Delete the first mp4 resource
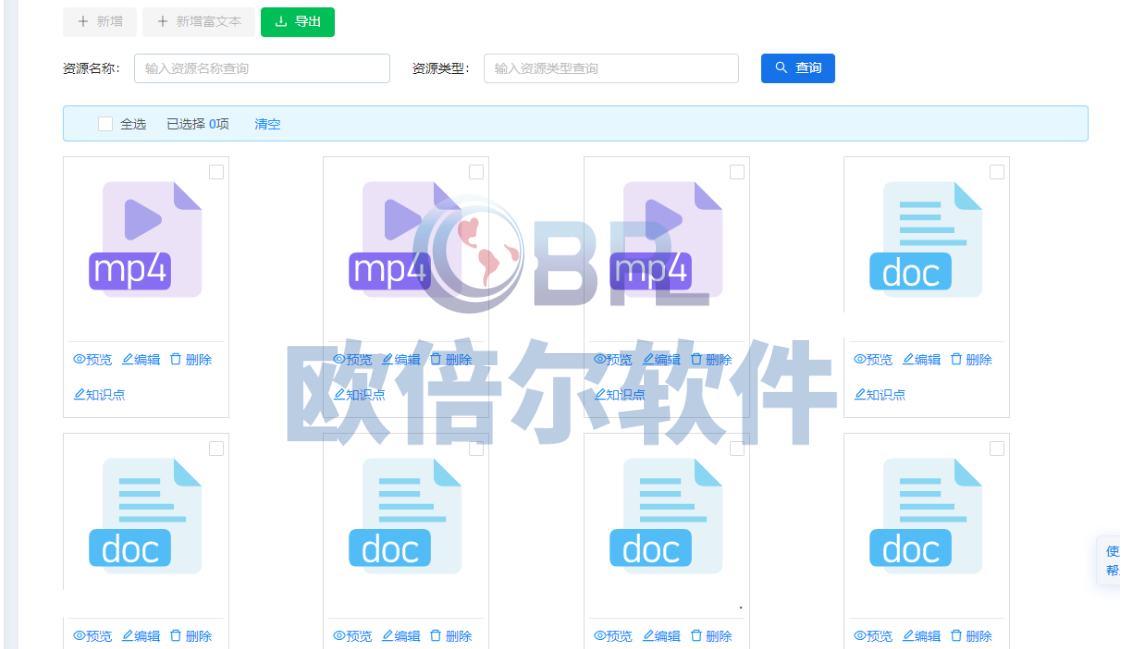 coord(190,360)
